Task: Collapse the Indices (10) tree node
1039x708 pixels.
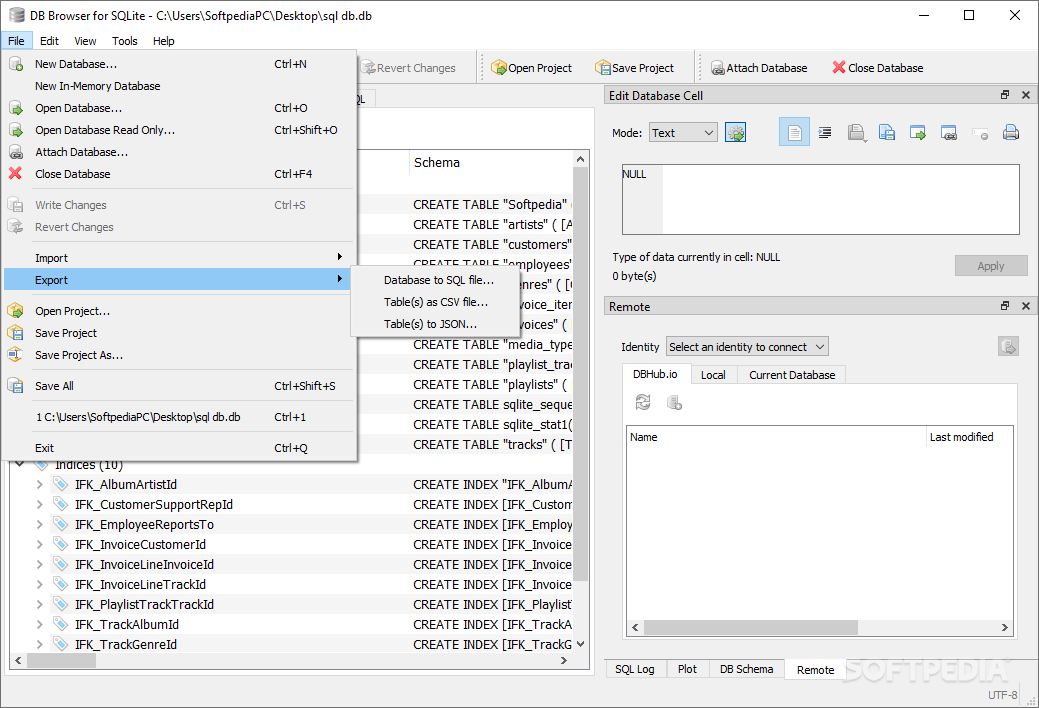Action: (20, 464)
